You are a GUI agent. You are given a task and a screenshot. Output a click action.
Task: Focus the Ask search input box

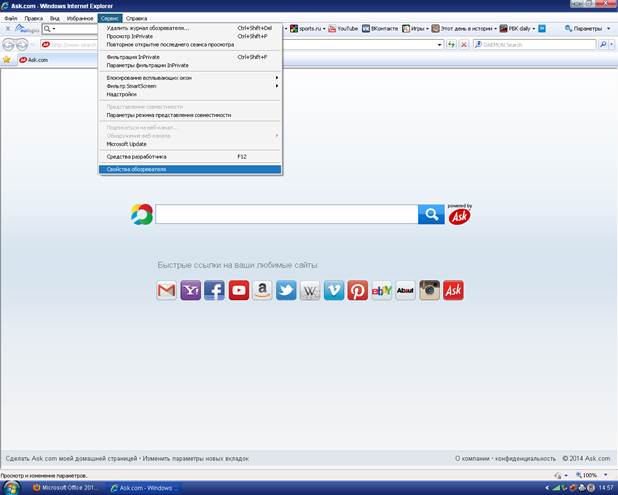coord(287,214)
